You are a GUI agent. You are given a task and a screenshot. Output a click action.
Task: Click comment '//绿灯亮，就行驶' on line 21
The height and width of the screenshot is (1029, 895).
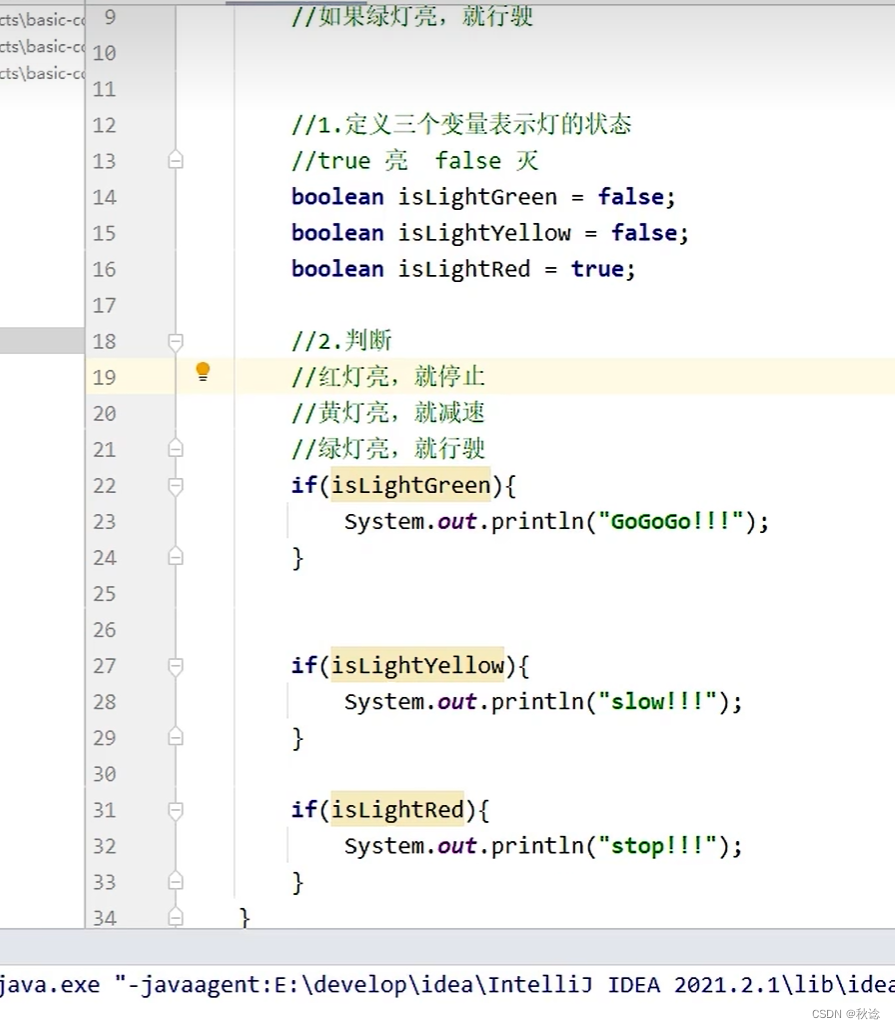pyautogui.click(x=388, y=450)
